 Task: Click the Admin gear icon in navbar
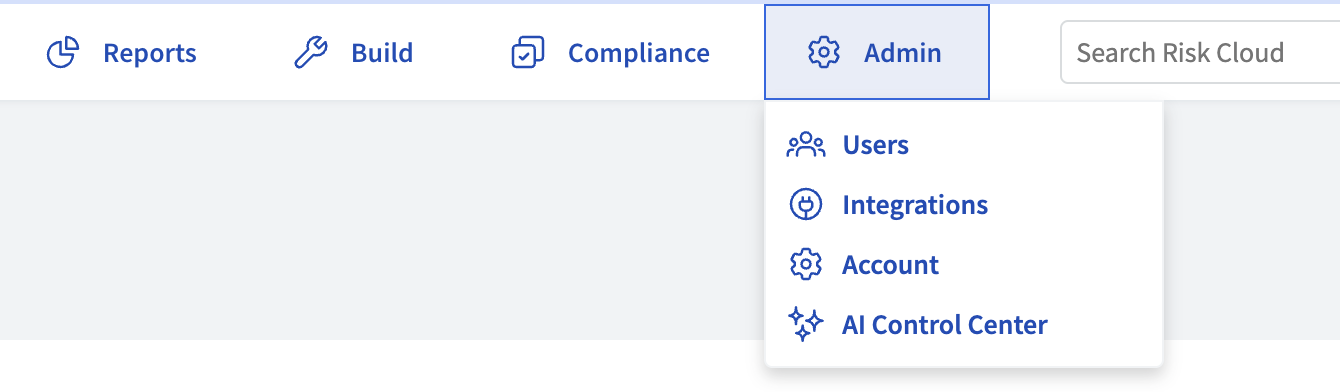tap(823, 53)
